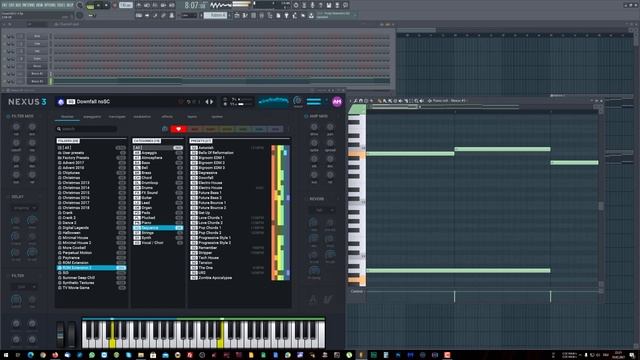The width and height of the screenshot is (640, 360).
Task: Click the save project icon in FL toolbar
Action: [x=329, y=5]
